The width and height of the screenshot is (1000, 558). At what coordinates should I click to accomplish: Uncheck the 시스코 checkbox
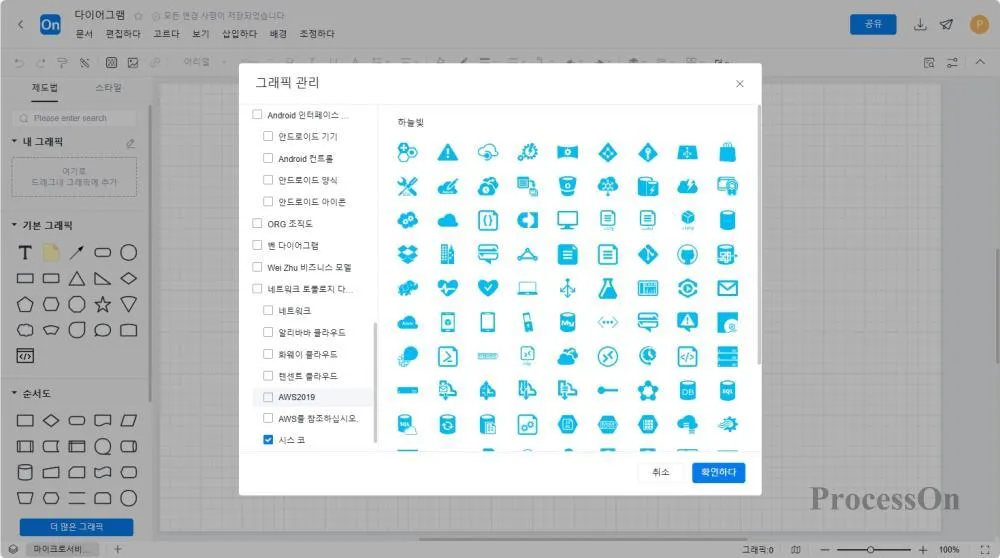[268, 439]
